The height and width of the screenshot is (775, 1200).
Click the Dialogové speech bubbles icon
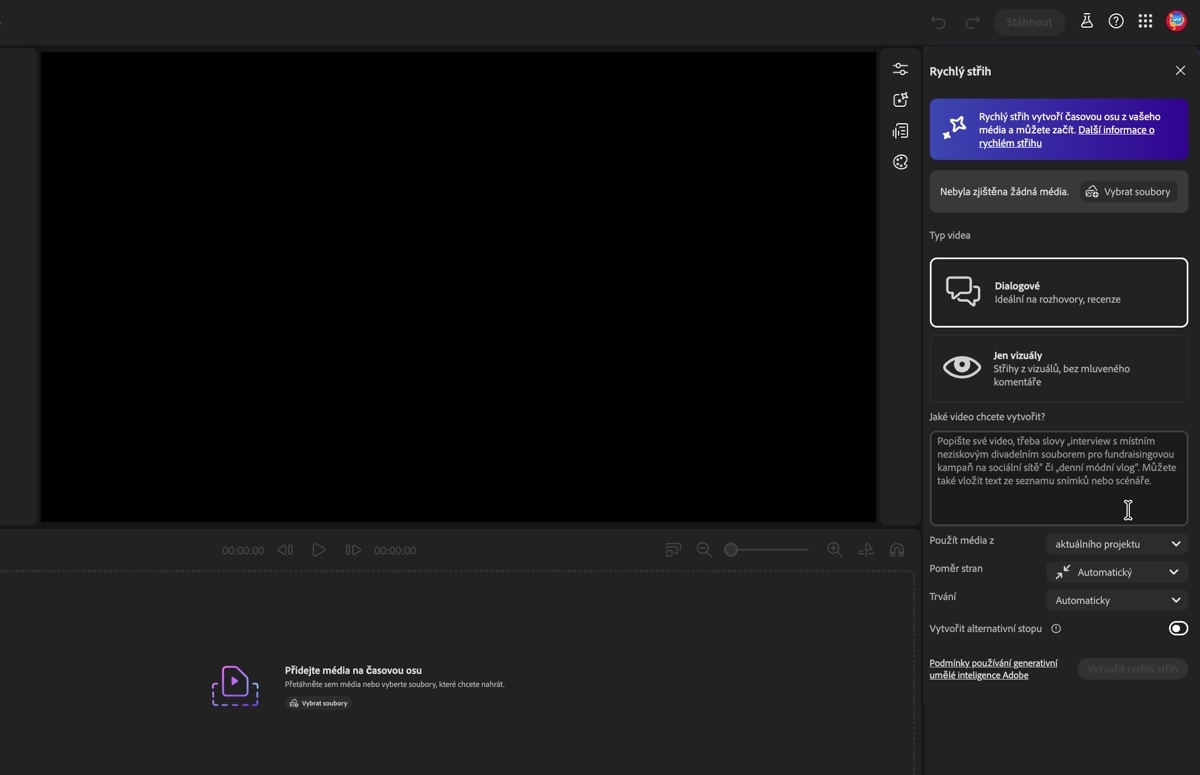[963, 292]
